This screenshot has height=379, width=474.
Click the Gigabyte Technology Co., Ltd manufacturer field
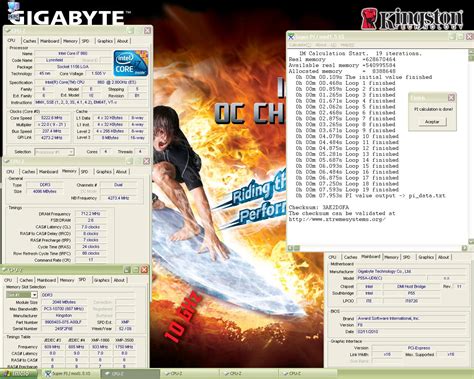pos(411,271)
